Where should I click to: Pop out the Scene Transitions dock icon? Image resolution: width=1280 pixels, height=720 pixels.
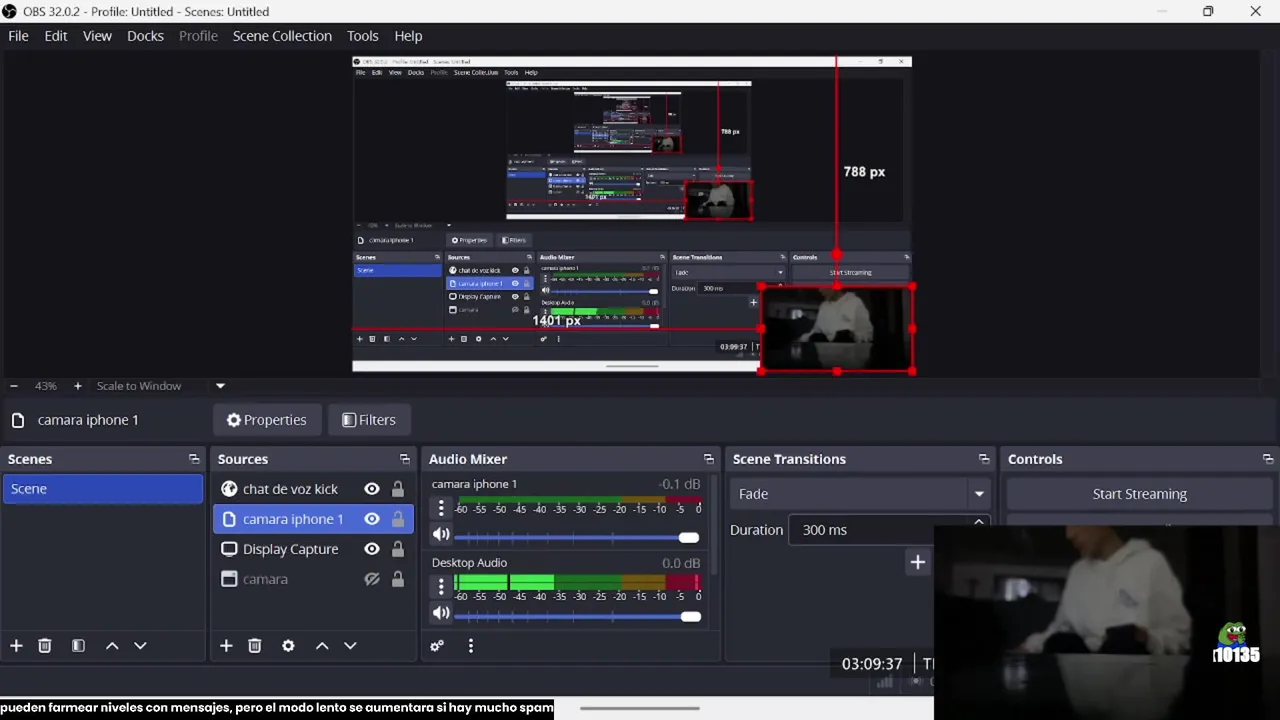[984, 459]
